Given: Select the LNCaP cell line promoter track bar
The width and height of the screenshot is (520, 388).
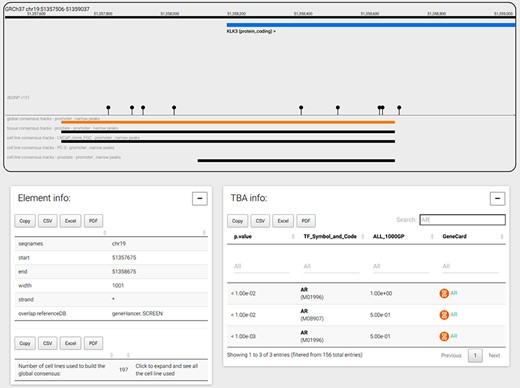Looking at the screenshot, I should click(228, 142).
